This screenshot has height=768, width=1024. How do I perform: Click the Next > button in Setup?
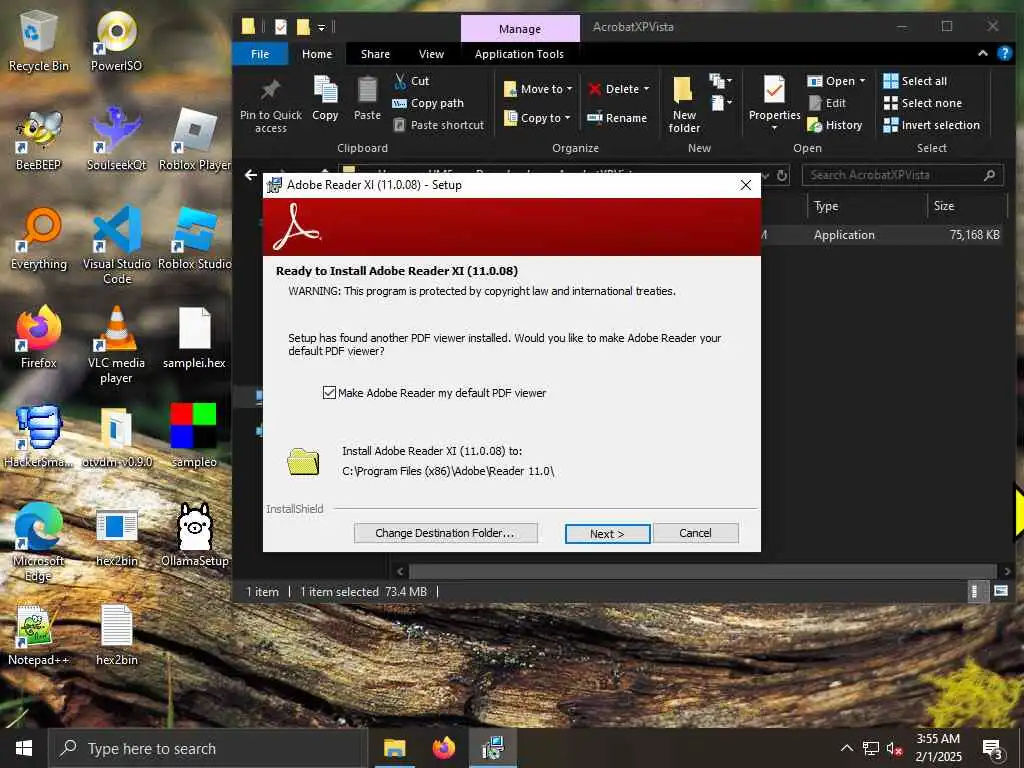click(607, 534)
